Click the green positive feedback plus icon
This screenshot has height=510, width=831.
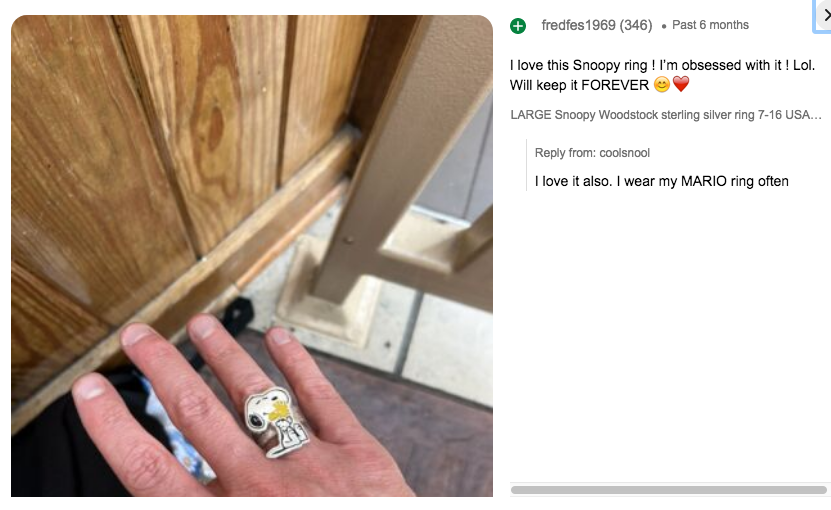[518, 25]
